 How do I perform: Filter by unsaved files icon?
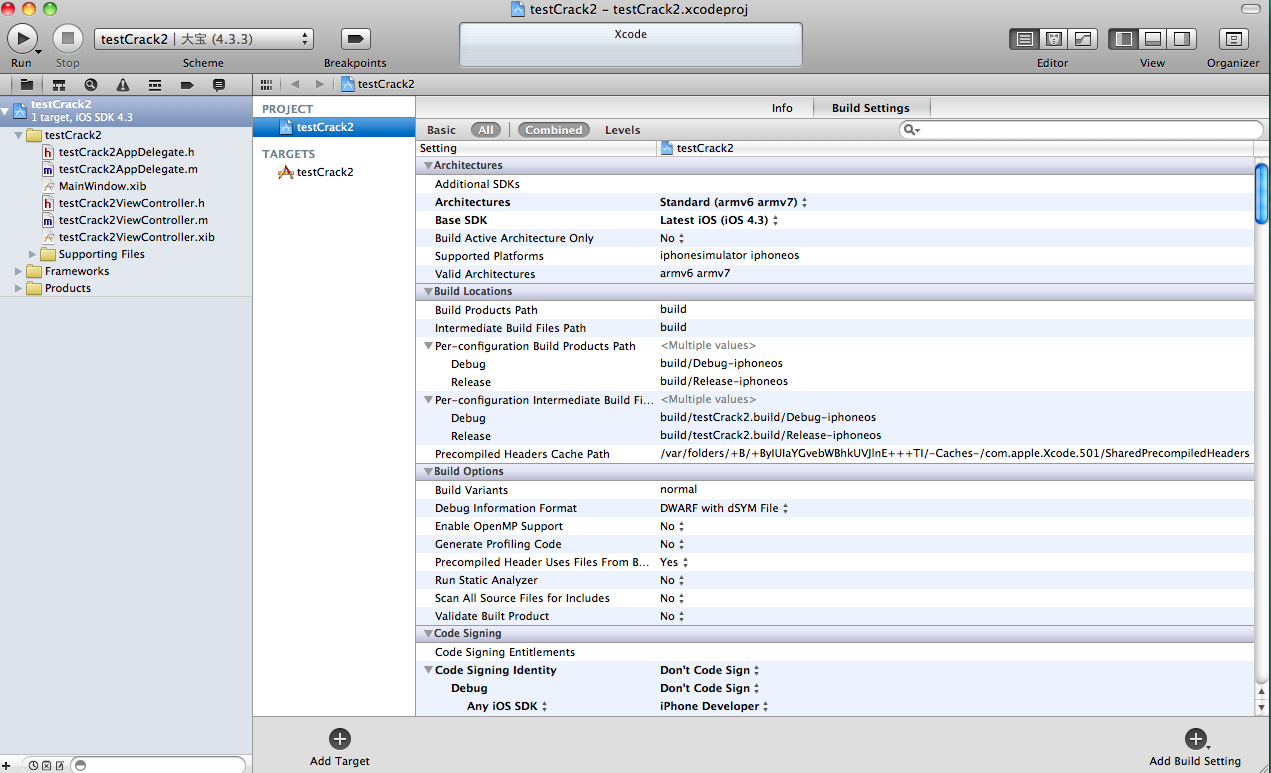59,765
